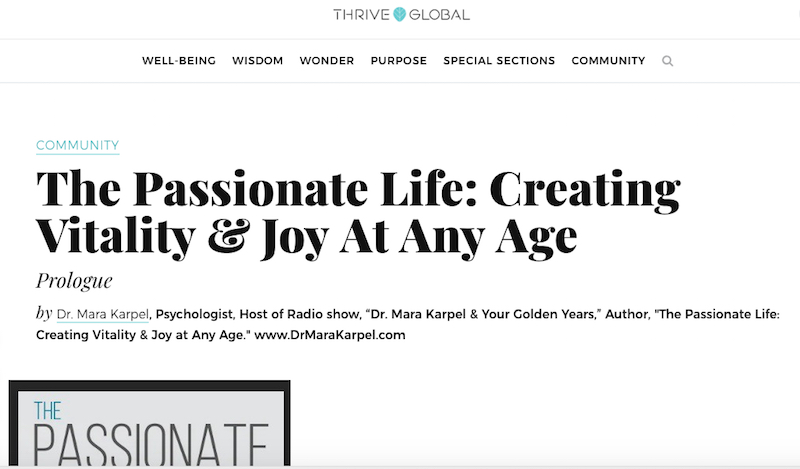Open the Well-Being section
Screen dimensions: 800x469
179,61
